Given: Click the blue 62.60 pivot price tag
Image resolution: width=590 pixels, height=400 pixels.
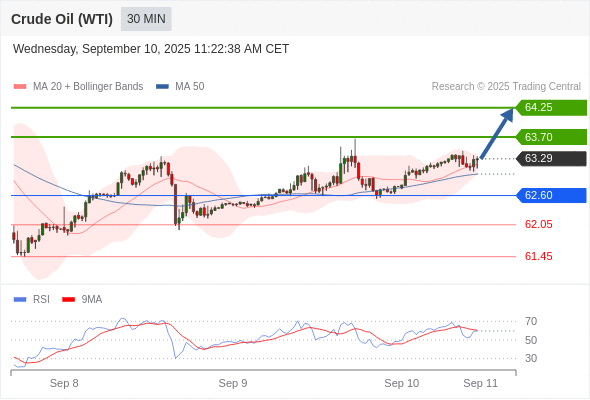Looking at the screenshot, I should (551, 195).
